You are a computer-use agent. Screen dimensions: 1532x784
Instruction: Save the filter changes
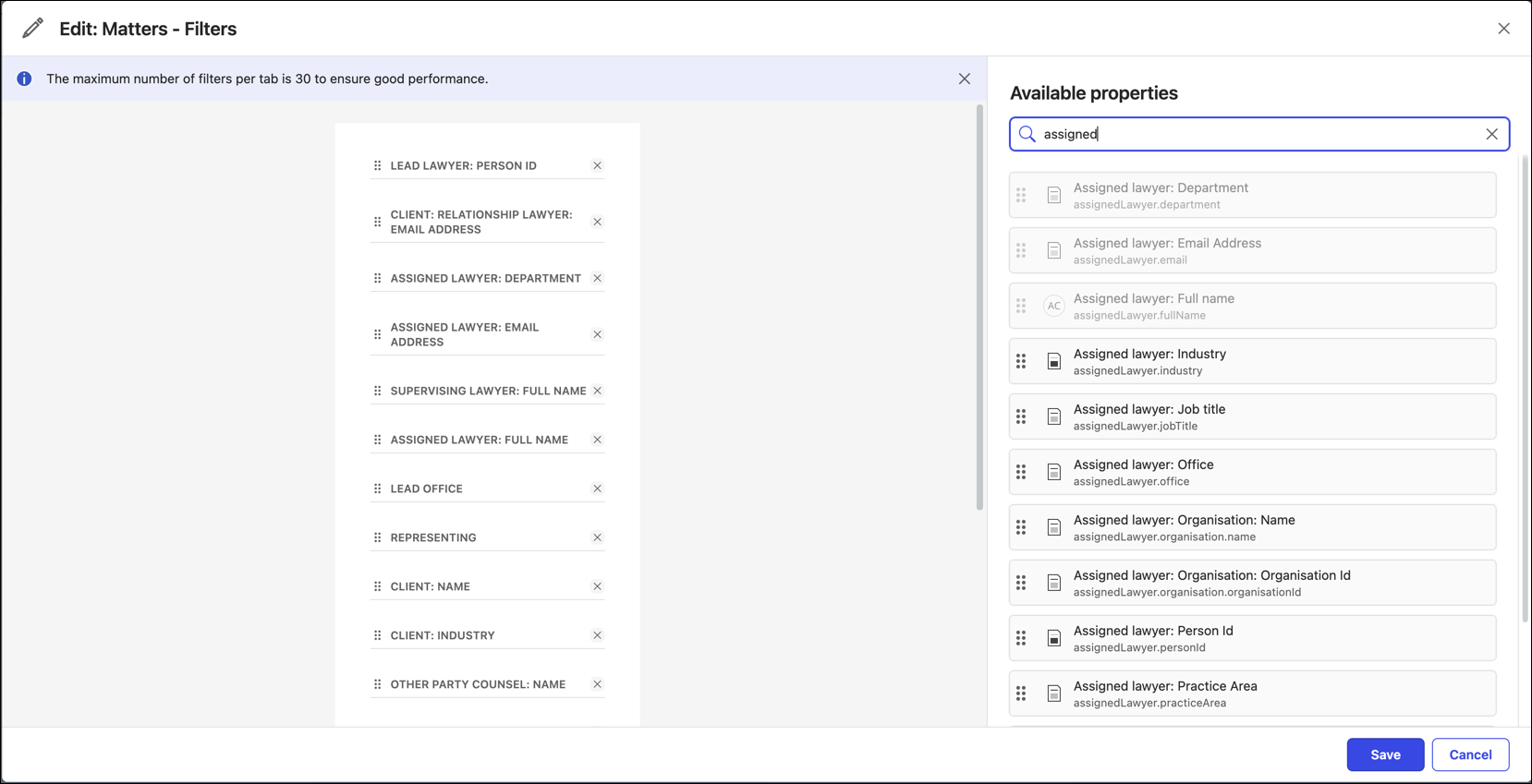coord(1385,754)
